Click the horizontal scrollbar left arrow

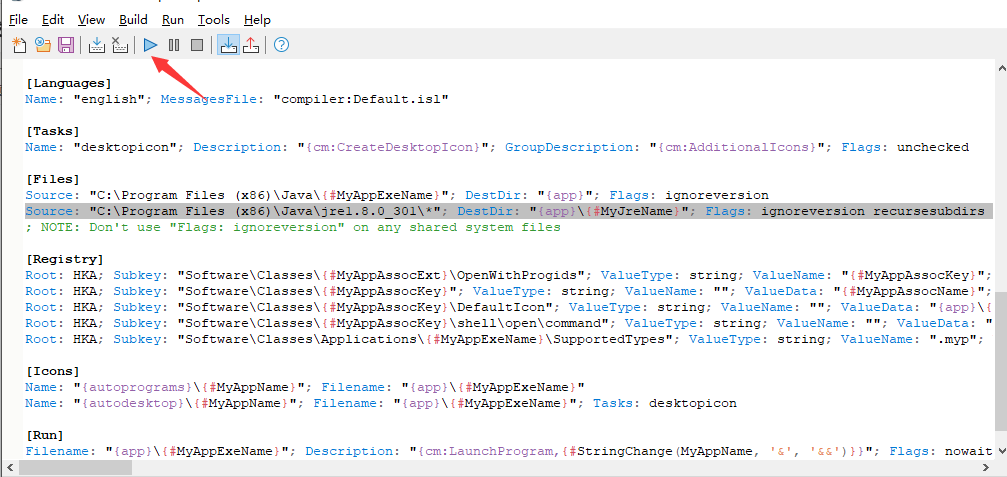tap(8, 468)
